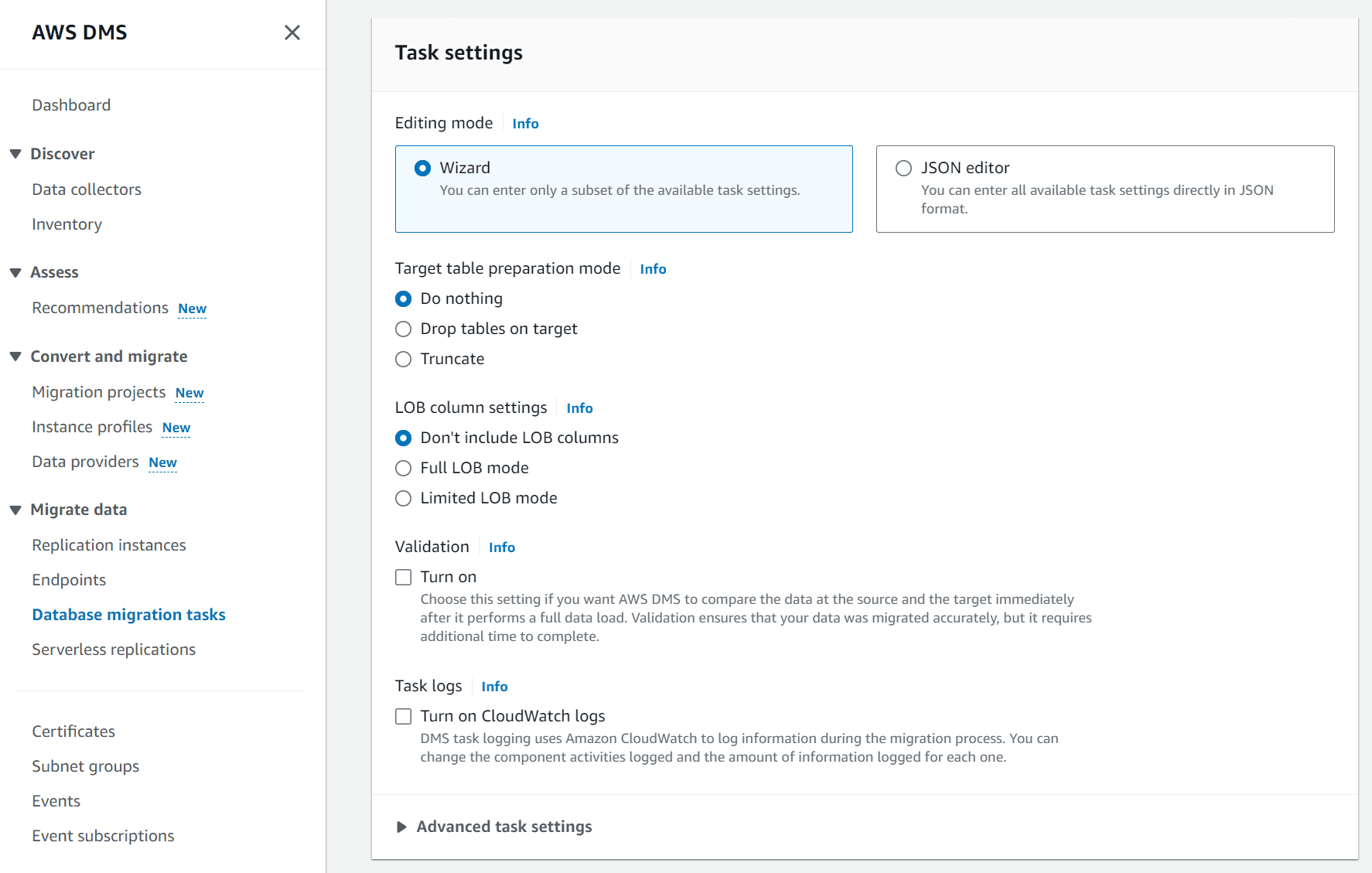Collapse the Discover section
Viewport: 1372px width, 873px height.
point(15,153)
